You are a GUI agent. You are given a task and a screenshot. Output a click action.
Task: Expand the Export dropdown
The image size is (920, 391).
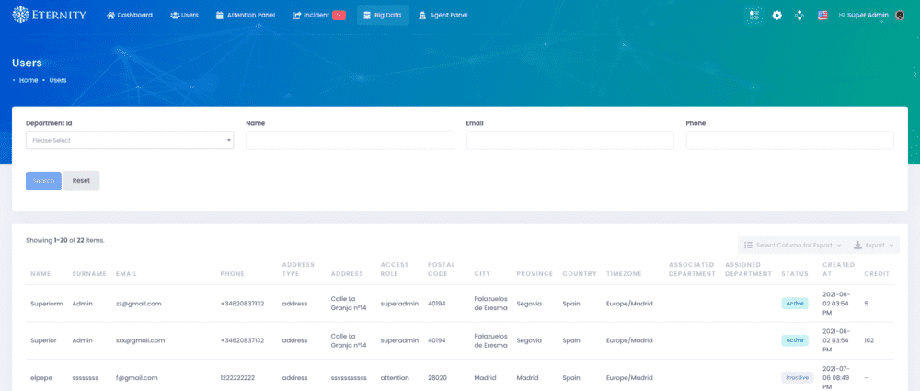pyautogui.click(x=874, y=245)
